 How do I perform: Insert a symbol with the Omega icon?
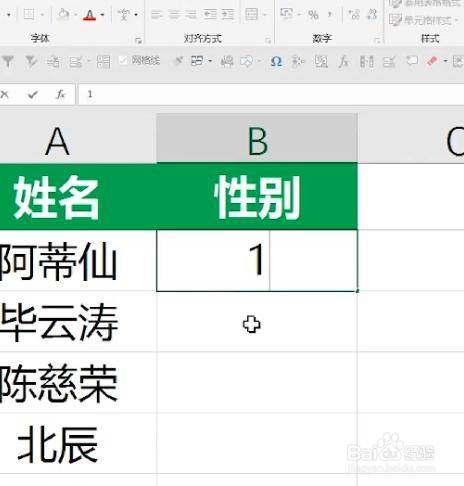tap(276, 62)
